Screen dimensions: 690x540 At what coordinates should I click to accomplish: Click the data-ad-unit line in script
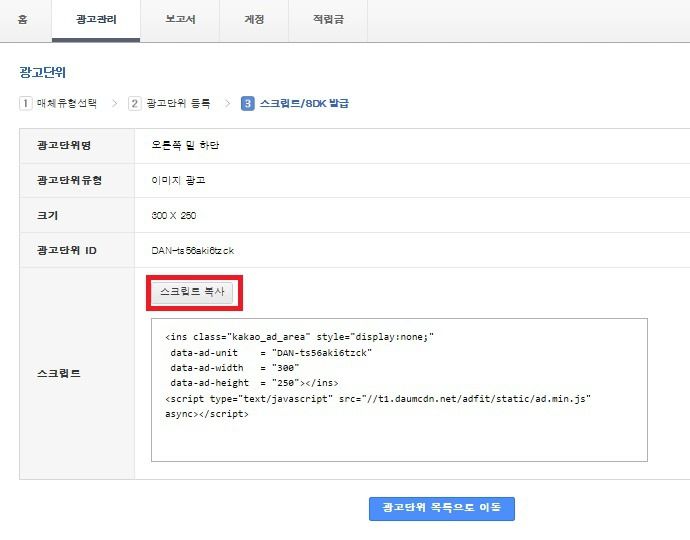(x=271, y=353)
